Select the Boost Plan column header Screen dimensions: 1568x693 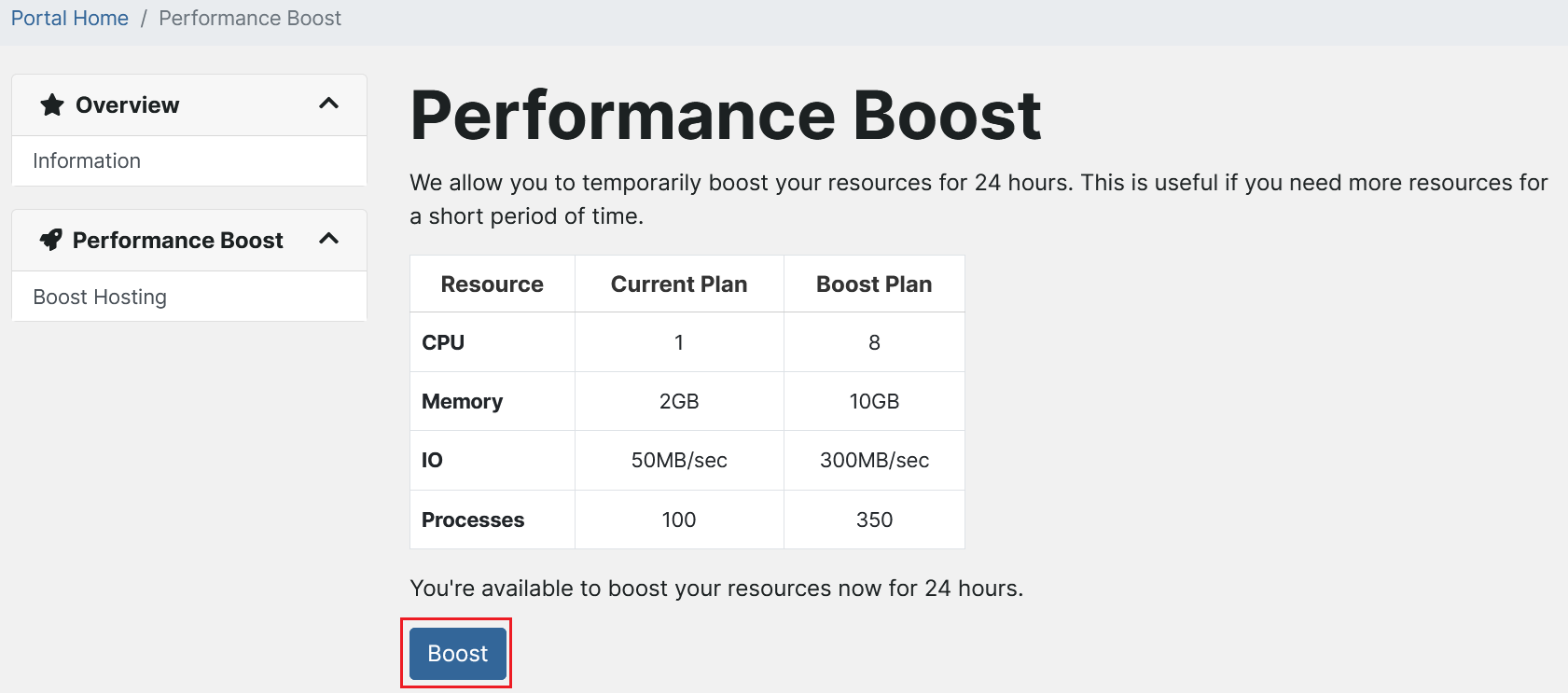point(873,284)
